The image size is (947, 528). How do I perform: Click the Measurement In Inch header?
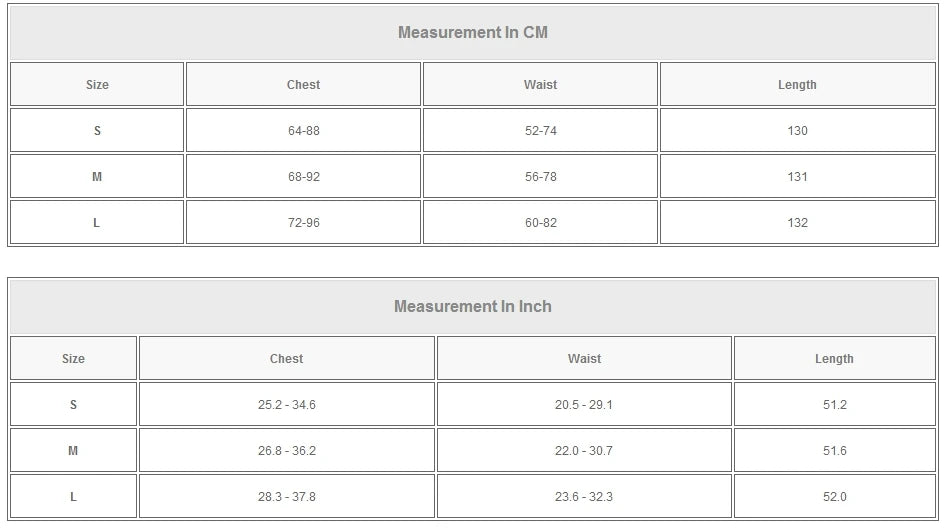472,306
